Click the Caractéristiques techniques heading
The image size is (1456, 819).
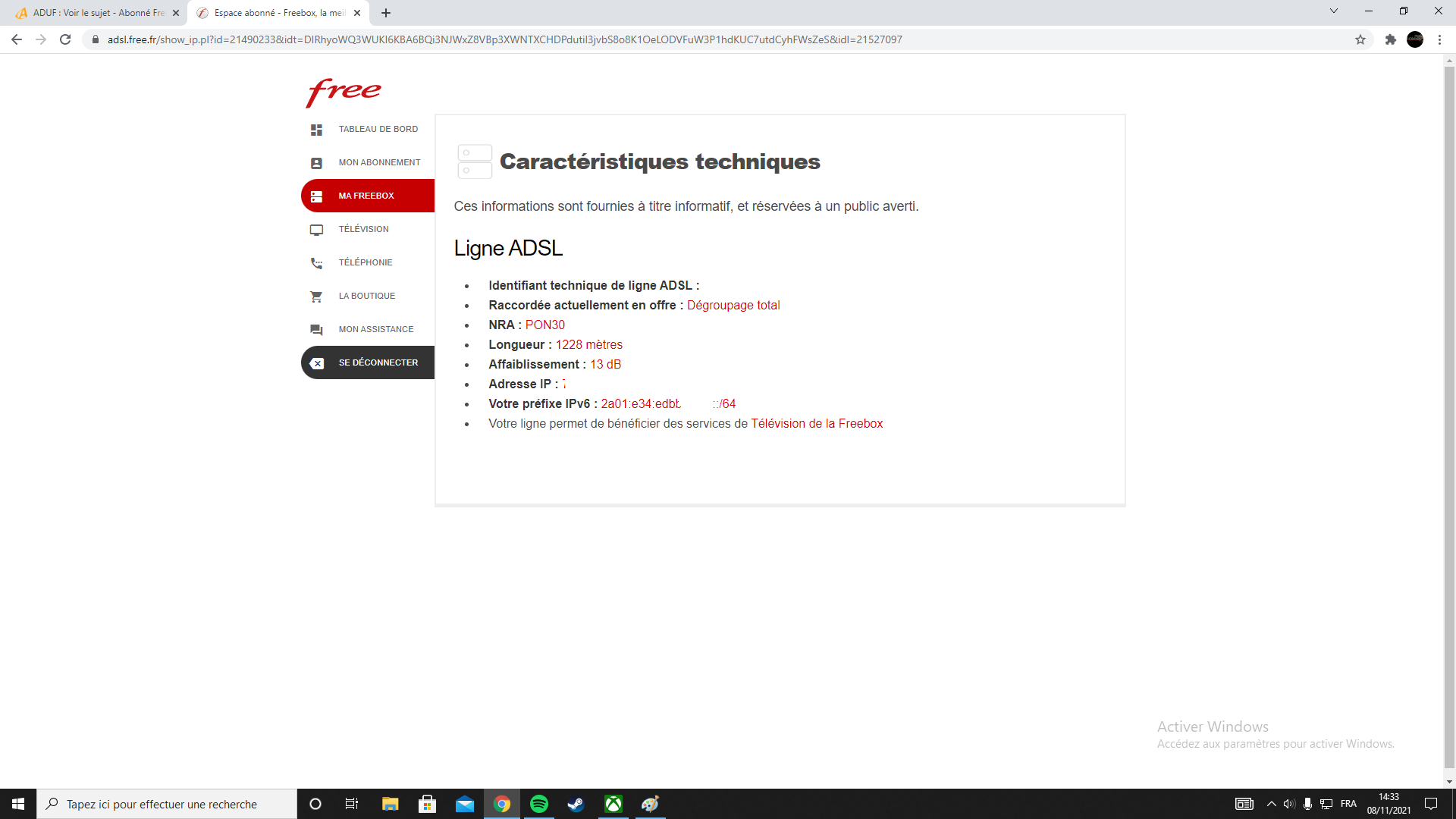click(660, 162)
